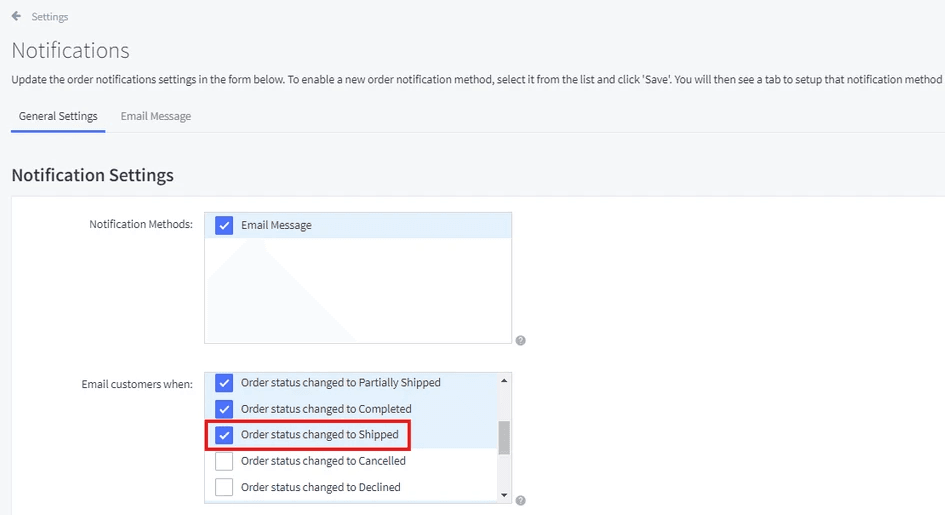Select the 'Order status changed to Declined' text
This screenshot has height=515, width=945.
point(321,487)
